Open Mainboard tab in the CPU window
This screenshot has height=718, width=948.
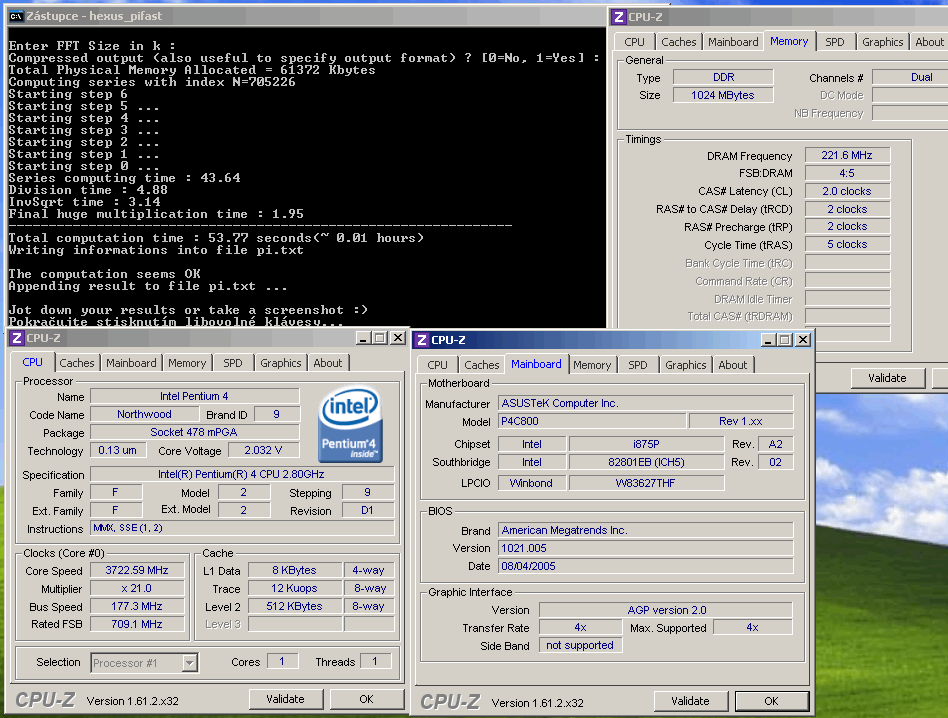pyautogui.click(x=131, y=363)
